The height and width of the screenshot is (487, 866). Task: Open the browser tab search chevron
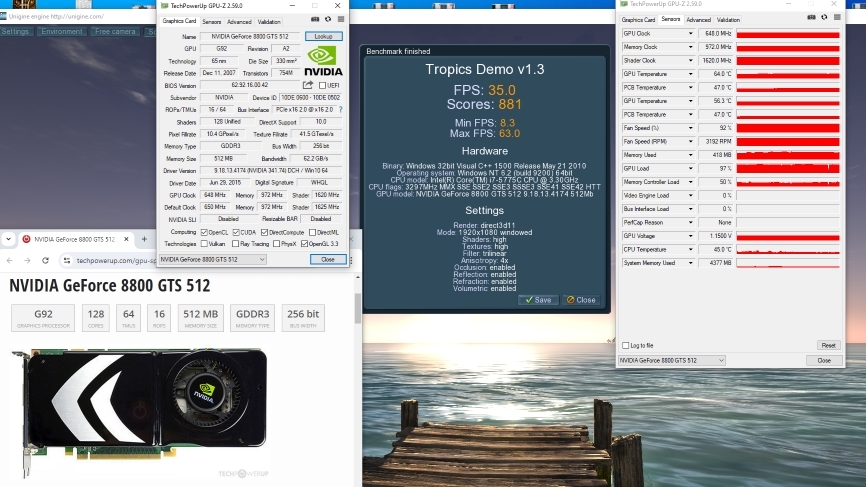pos(8,239)
